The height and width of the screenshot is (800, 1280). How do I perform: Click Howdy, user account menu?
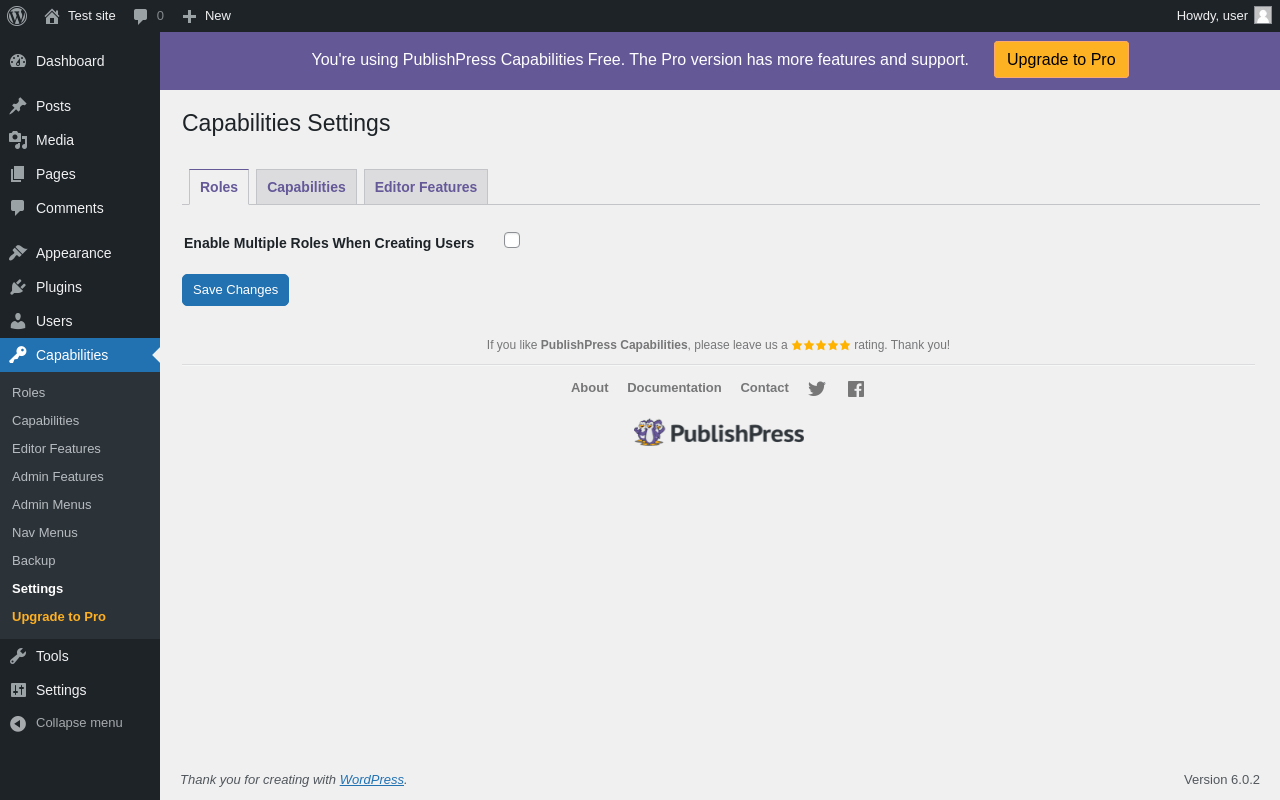tap(1224, 16)
